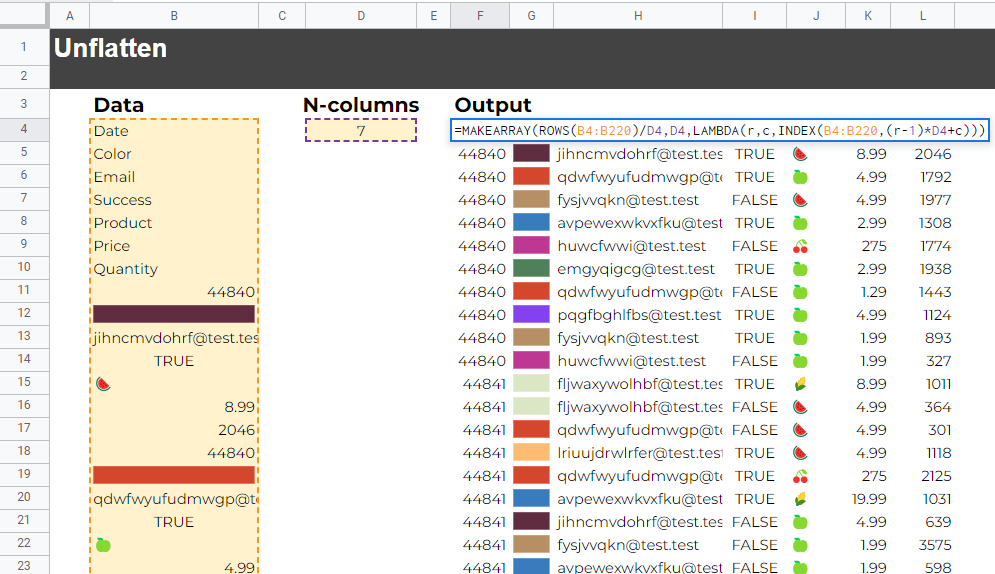This screenshot has height=574, width=995.
Task: Click TRUE cell in column B row 14
Action: [x=174, y=361]
